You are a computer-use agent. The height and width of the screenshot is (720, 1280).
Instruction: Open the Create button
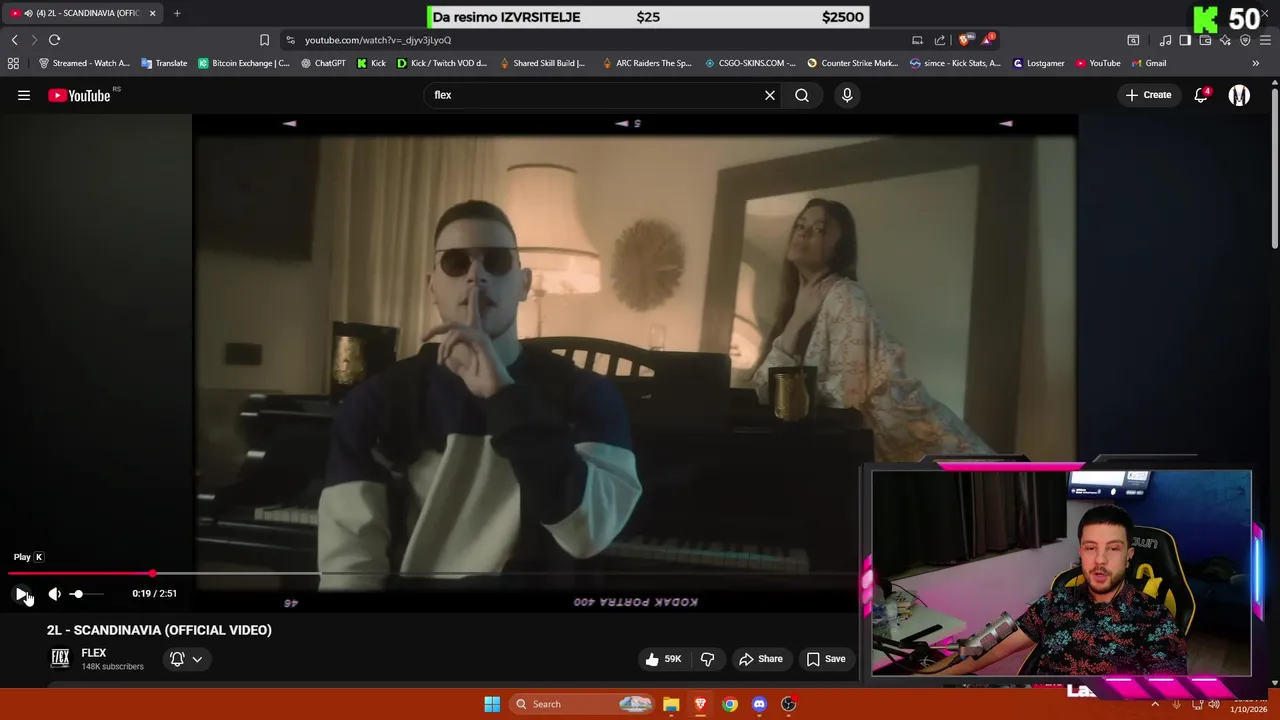(x=1148, y=95)
